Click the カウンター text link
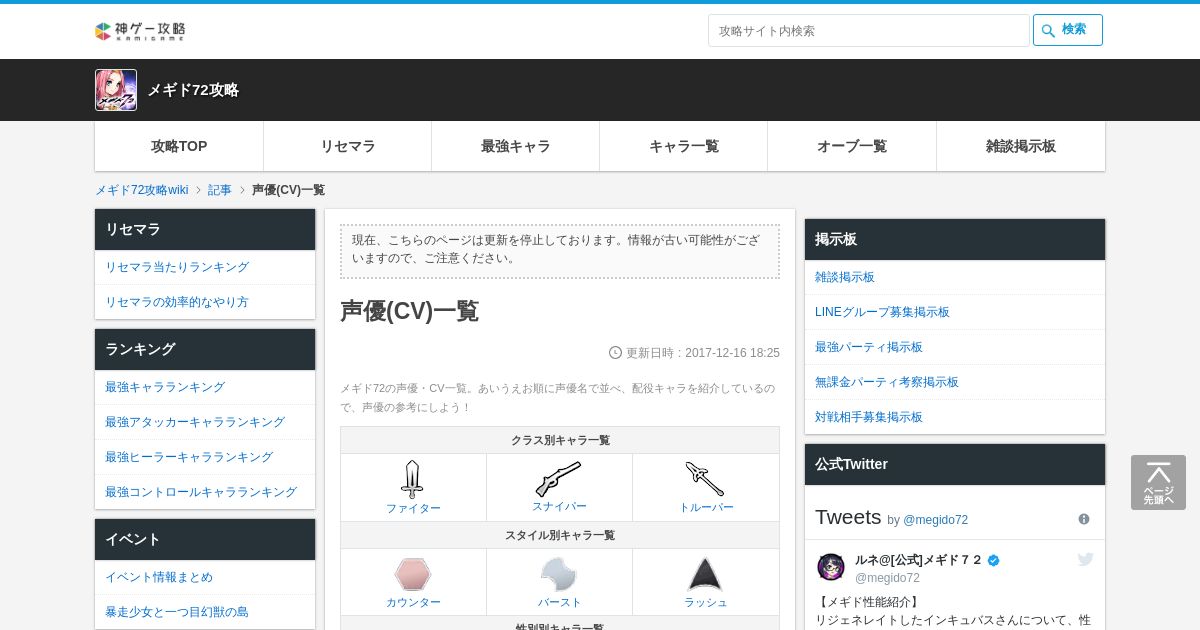This screenshot has width=1200, height=630. [x=413, y=603]
